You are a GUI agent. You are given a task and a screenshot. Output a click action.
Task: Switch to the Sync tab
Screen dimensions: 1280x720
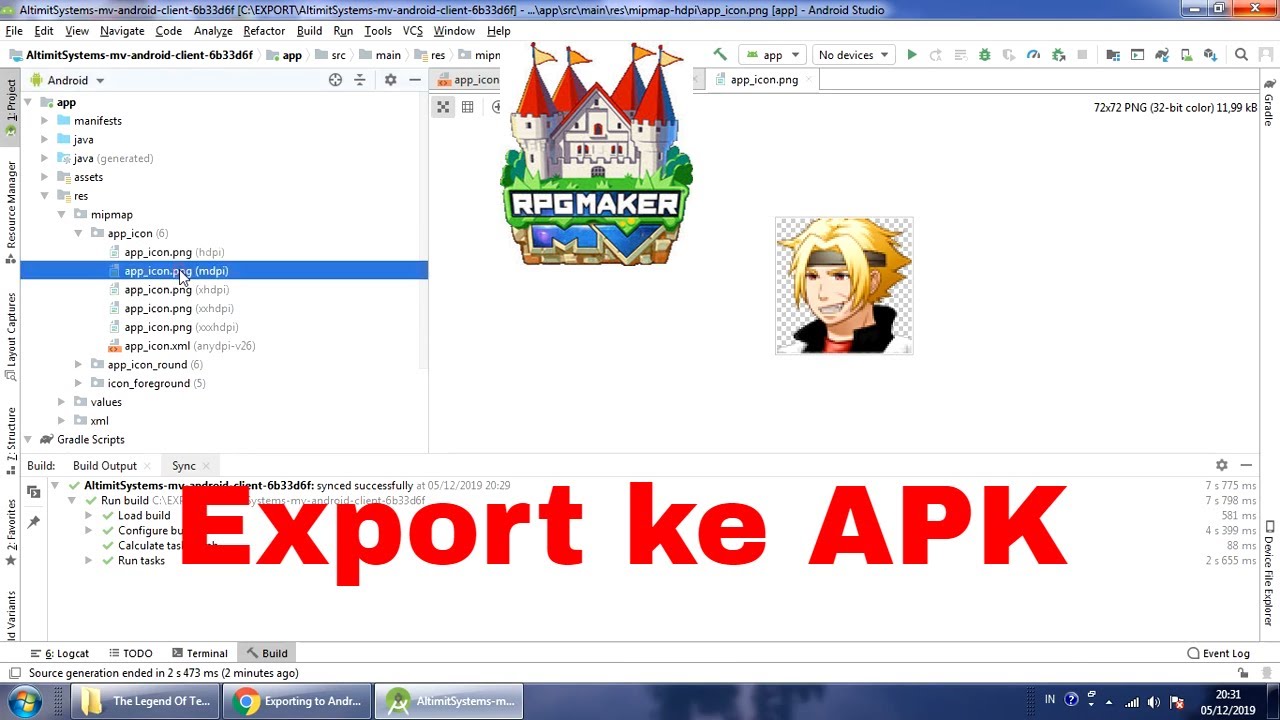click(183, 466)
